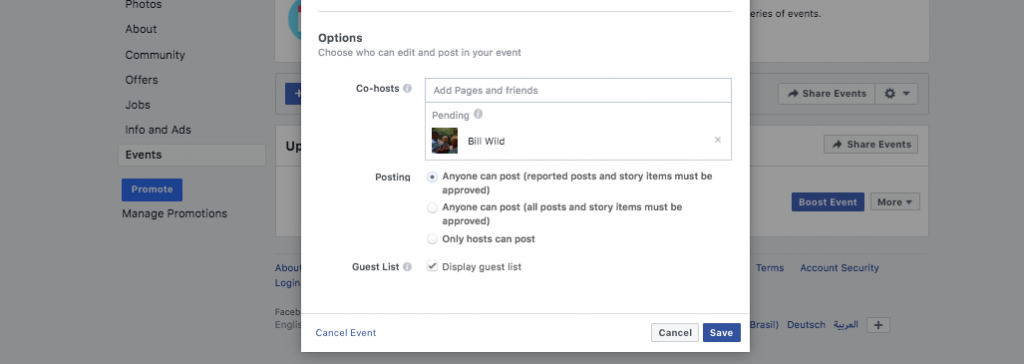Click the Cancel button
The height and width of the screenshot is (364, 1024).
(x=675, y=333)
